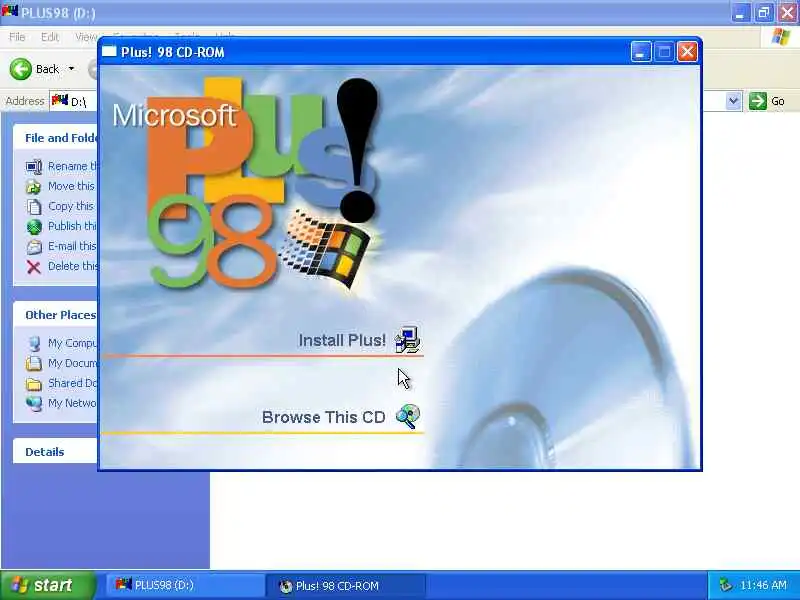Image resolution: width=800 pixels, height=600 pixels.
Task: Click the Windows flag logo in Explorer toolbar
Action: click(781, 37)
